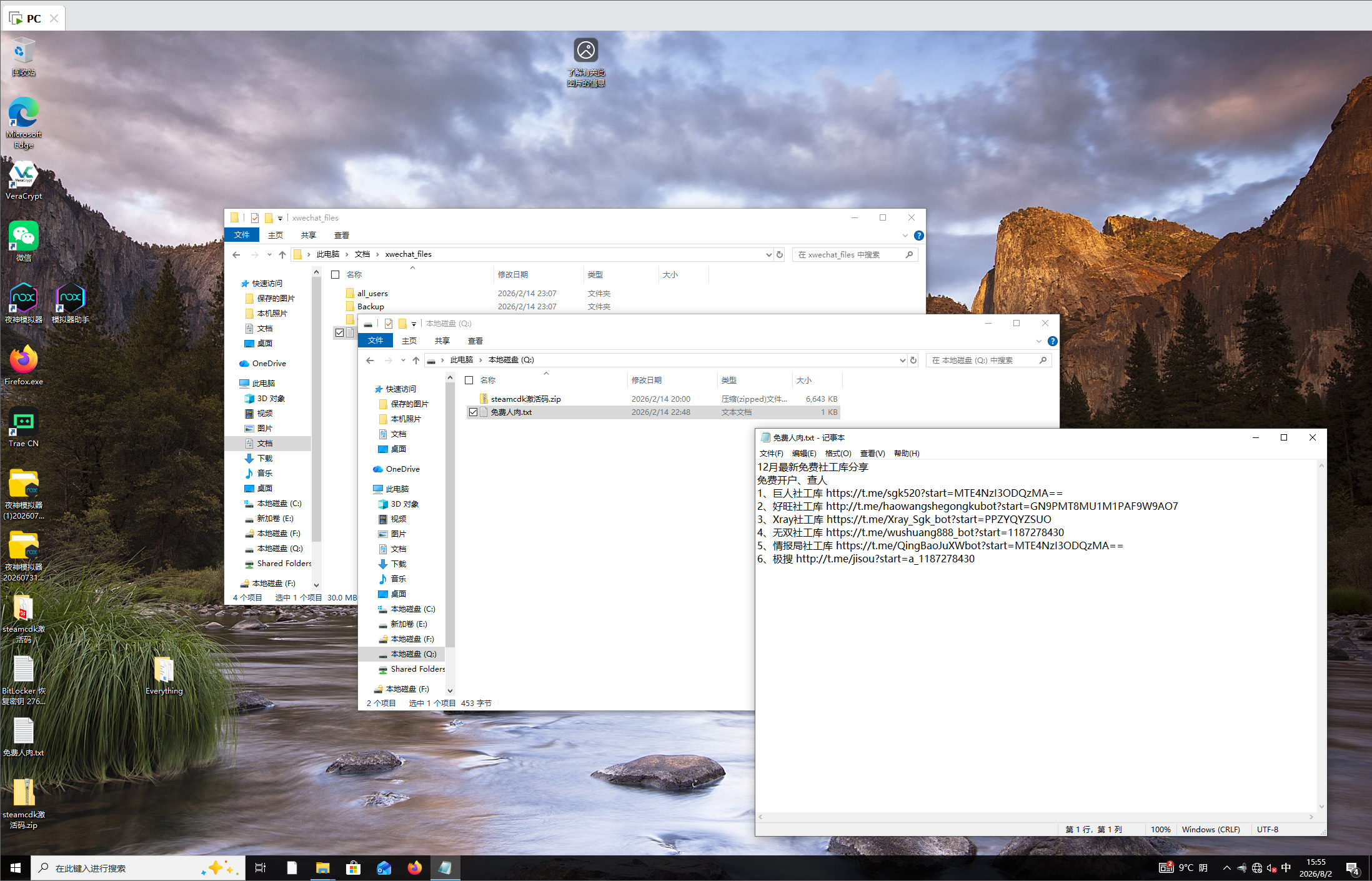Click 本地磁盘 (Q:) breadcrumb in address bar
Screen dimensions: 1372x881
point(511,361)
